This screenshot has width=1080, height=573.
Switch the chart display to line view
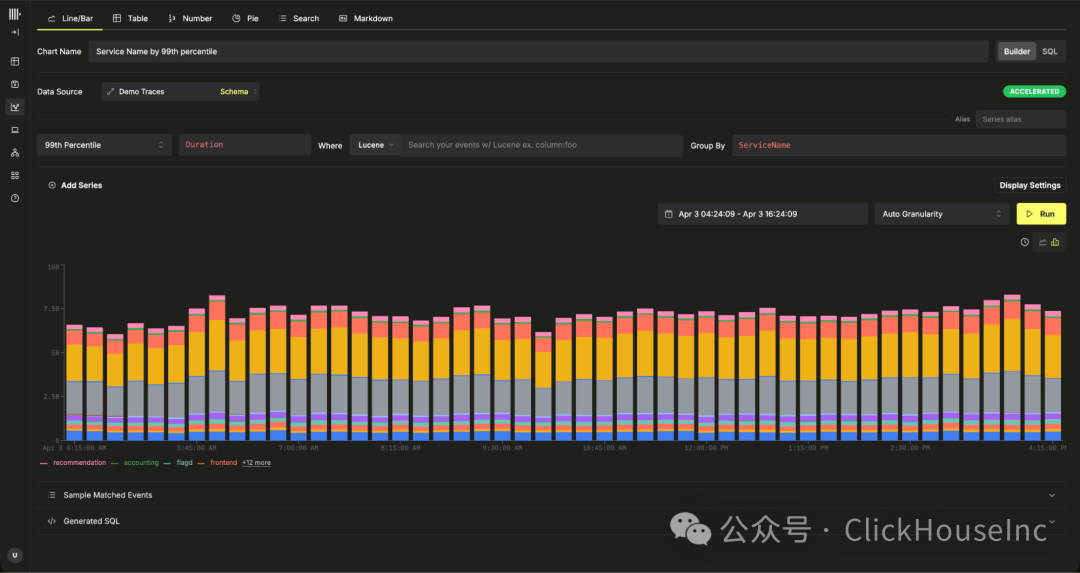1043,242
